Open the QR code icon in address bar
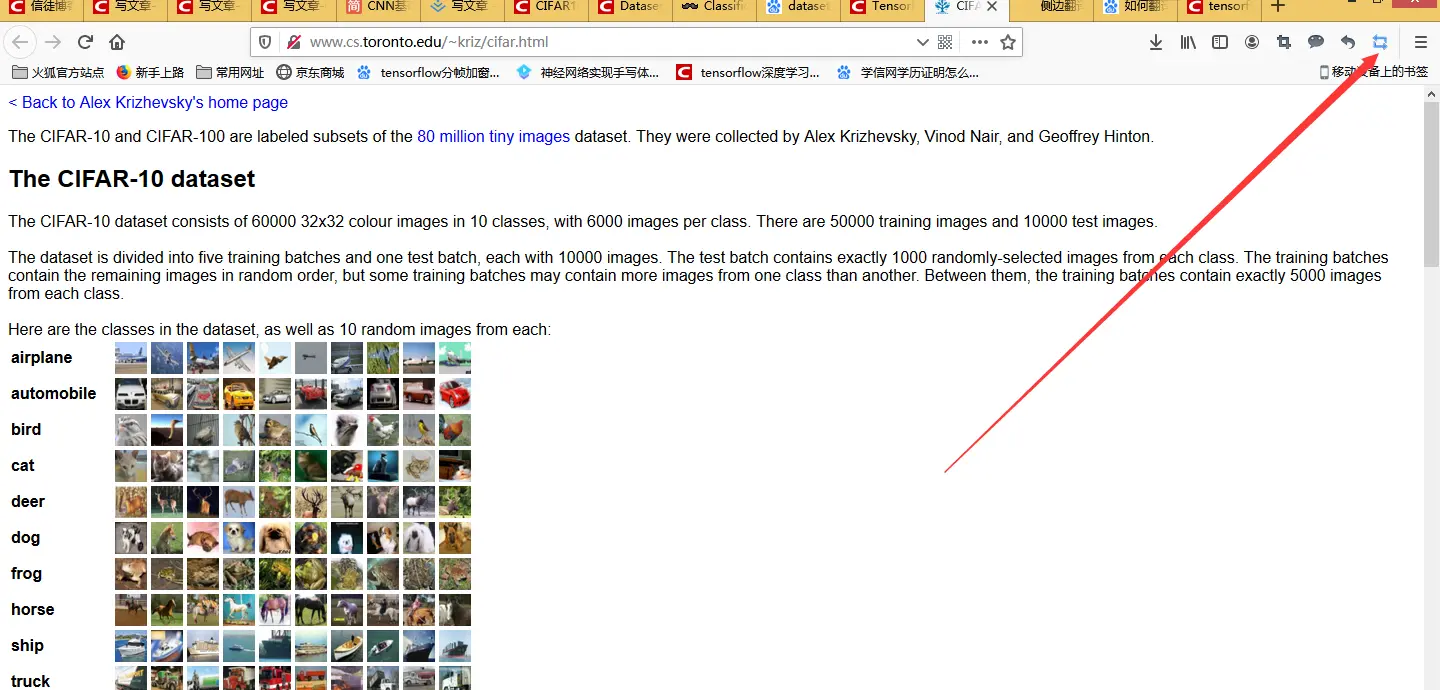This screenshot has width=1440, height=690. point(945,42)
